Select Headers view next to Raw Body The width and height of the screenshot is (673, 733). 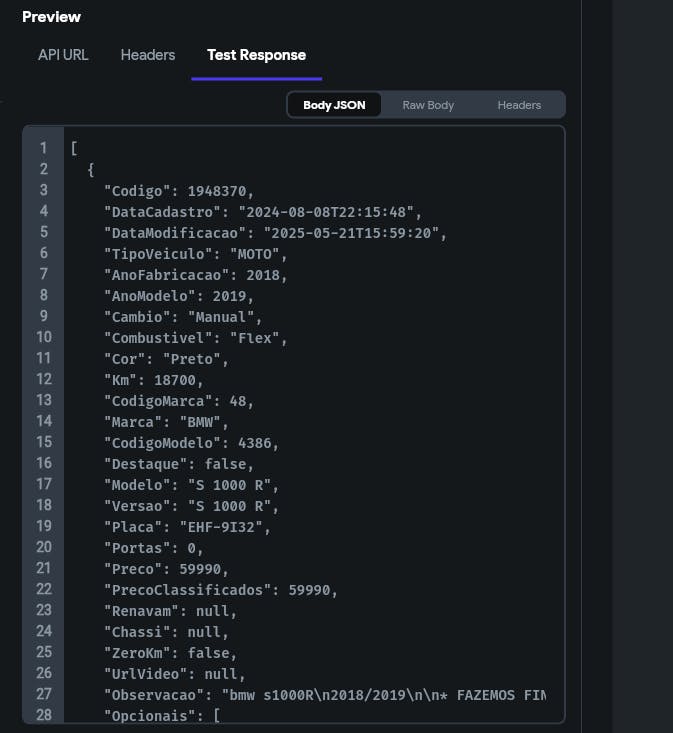coord(519,105)
